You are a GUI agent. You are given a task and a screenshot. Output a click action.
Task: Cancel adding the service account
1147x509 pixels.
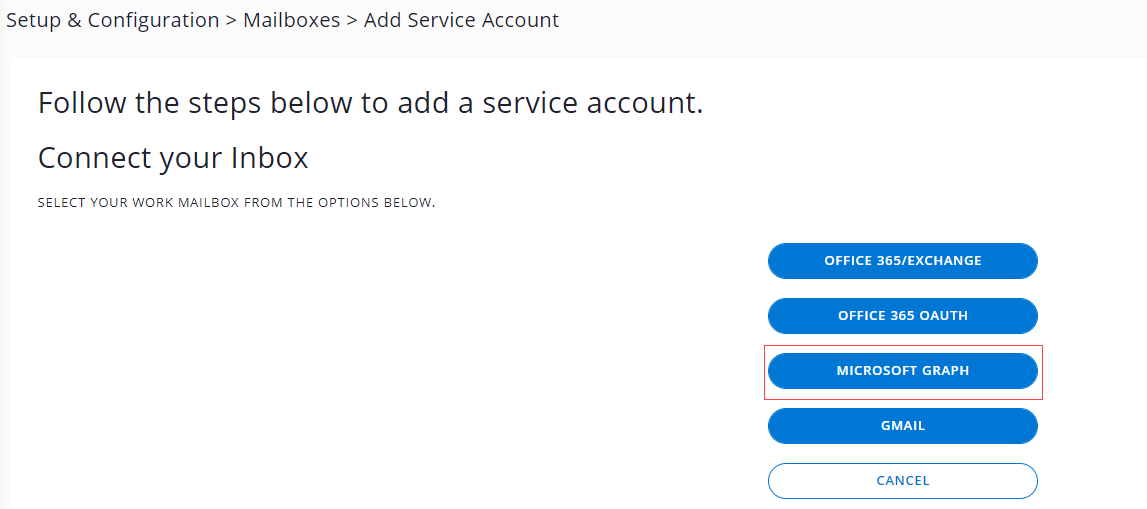pyautogui.click(x=902, y=481)
